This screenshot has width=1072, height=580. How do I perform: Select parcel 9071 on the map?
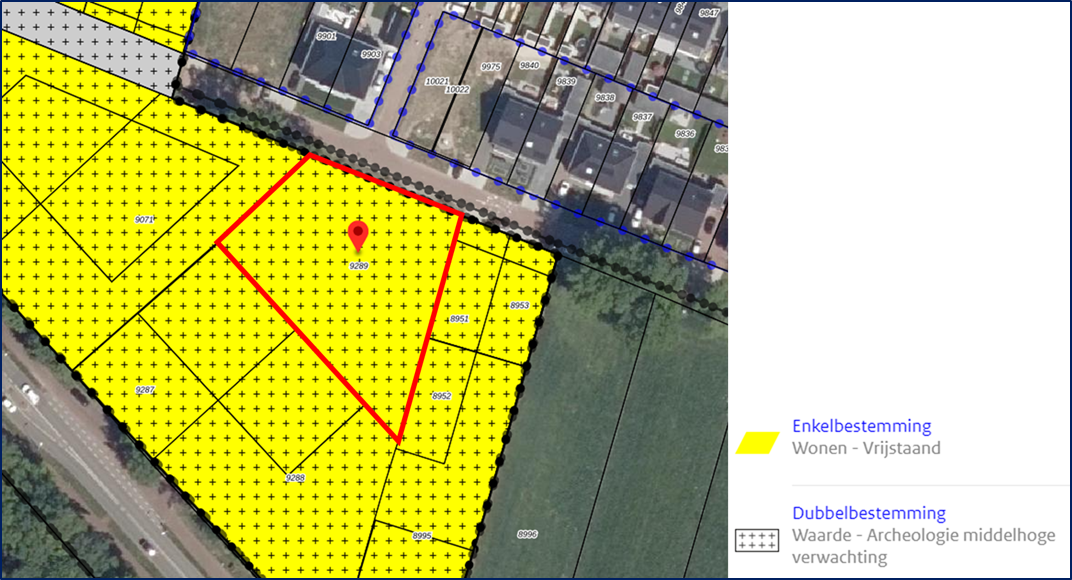point(145,218)
